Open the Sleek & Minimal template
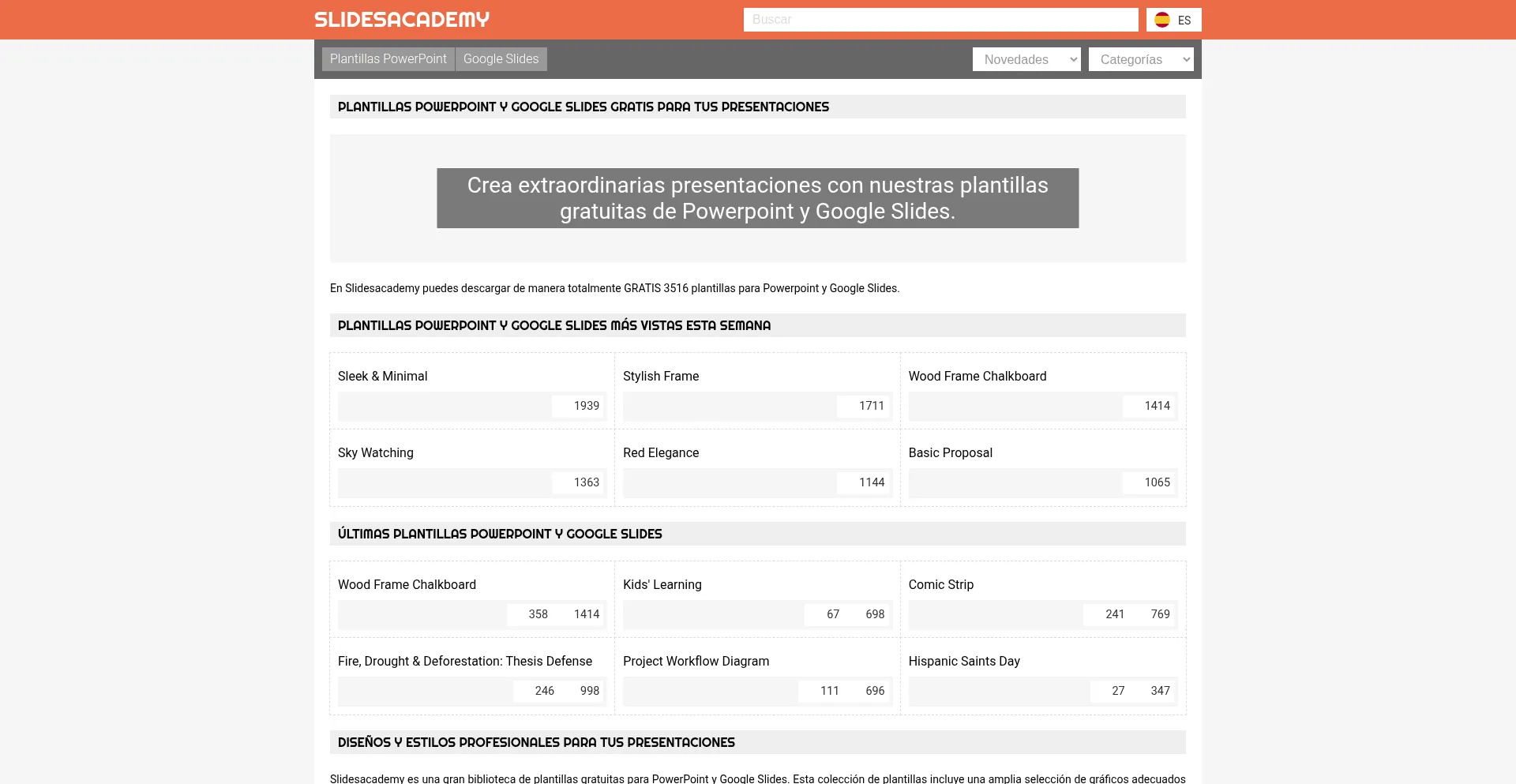 pyautogui.click(x=382, y=377)
